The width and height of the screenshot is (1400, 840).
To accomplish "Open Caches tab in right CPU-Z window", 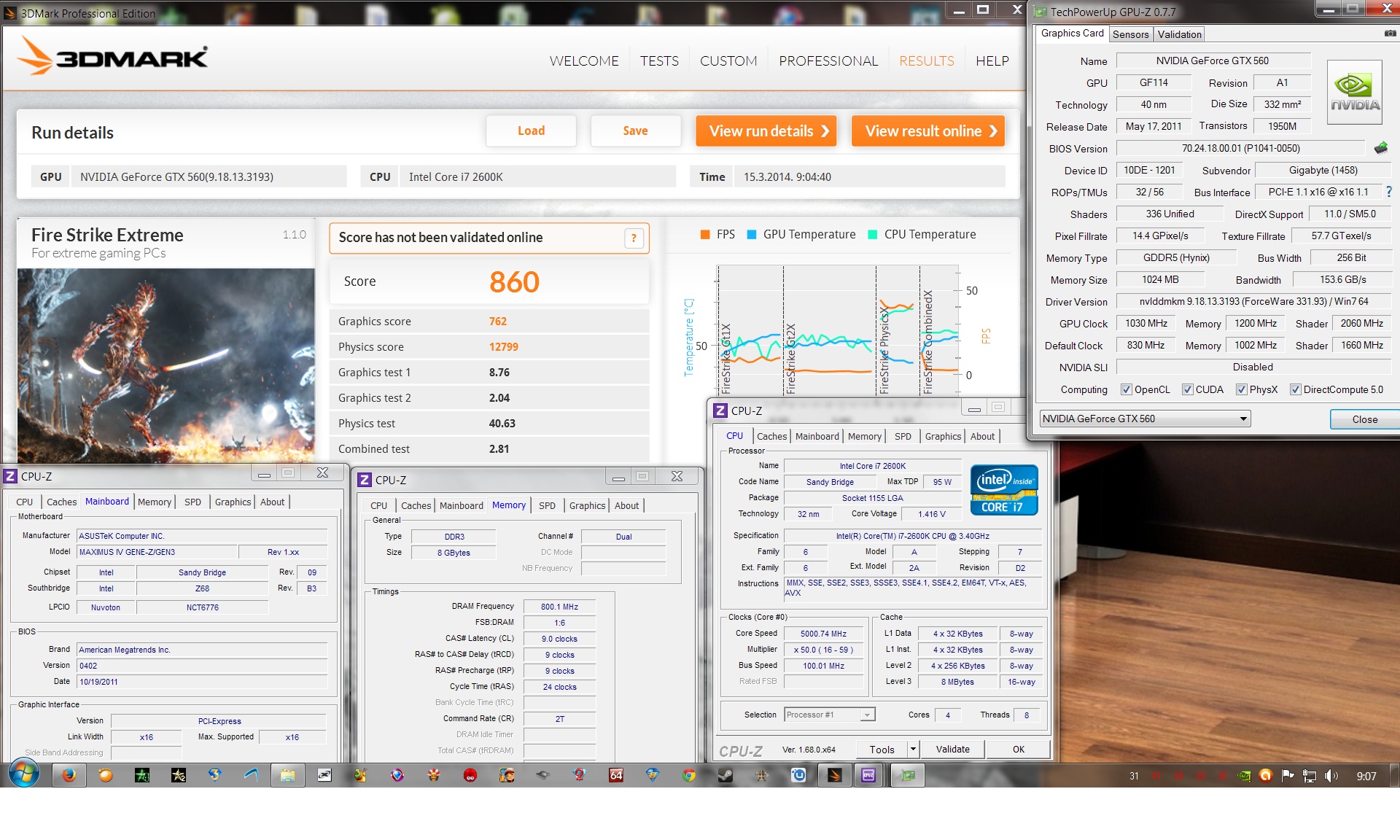I will (x=771, y=436).
